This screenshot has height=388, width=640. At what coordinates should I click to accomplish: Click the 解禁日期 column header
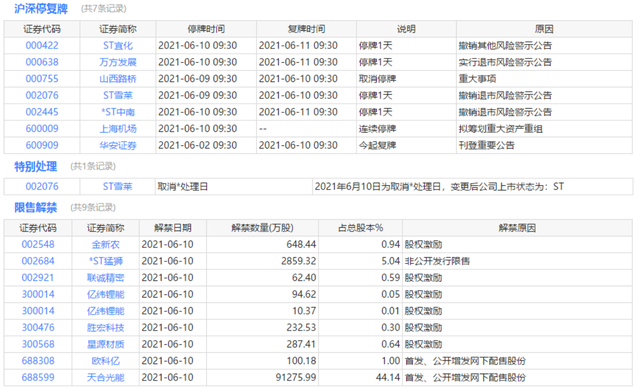pos(173,228)
